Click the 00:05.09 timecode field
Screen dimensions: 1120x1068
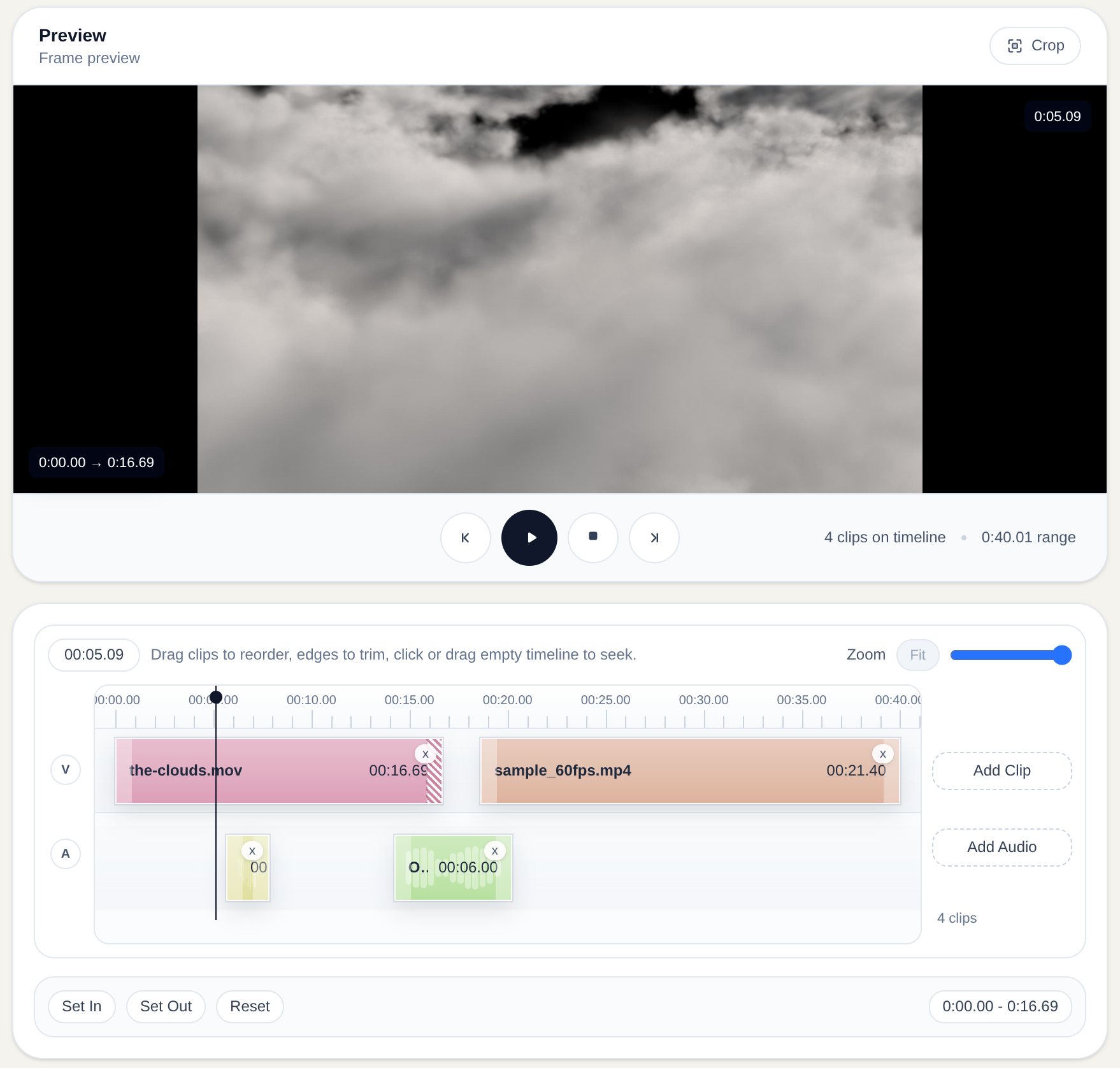point(94,655)
